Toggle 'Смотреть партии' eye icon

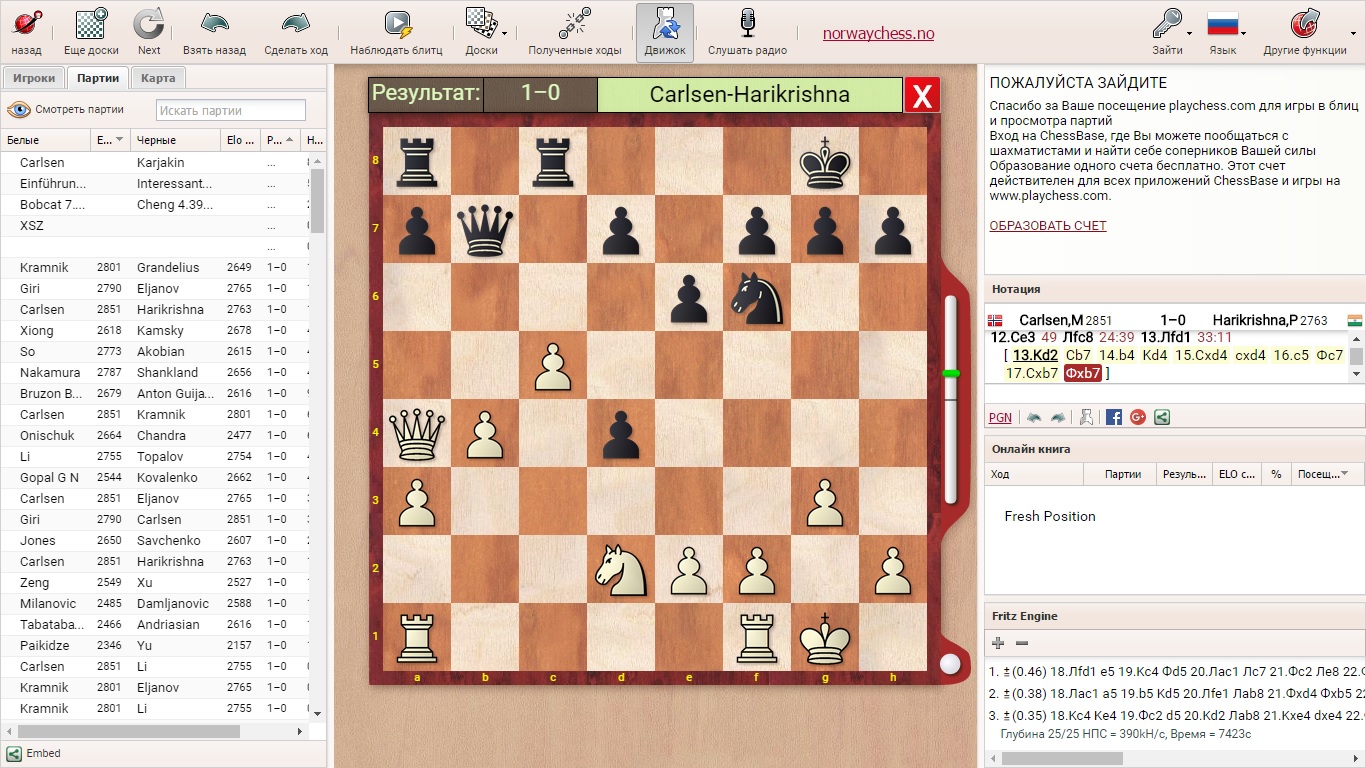tap(18, 110)
